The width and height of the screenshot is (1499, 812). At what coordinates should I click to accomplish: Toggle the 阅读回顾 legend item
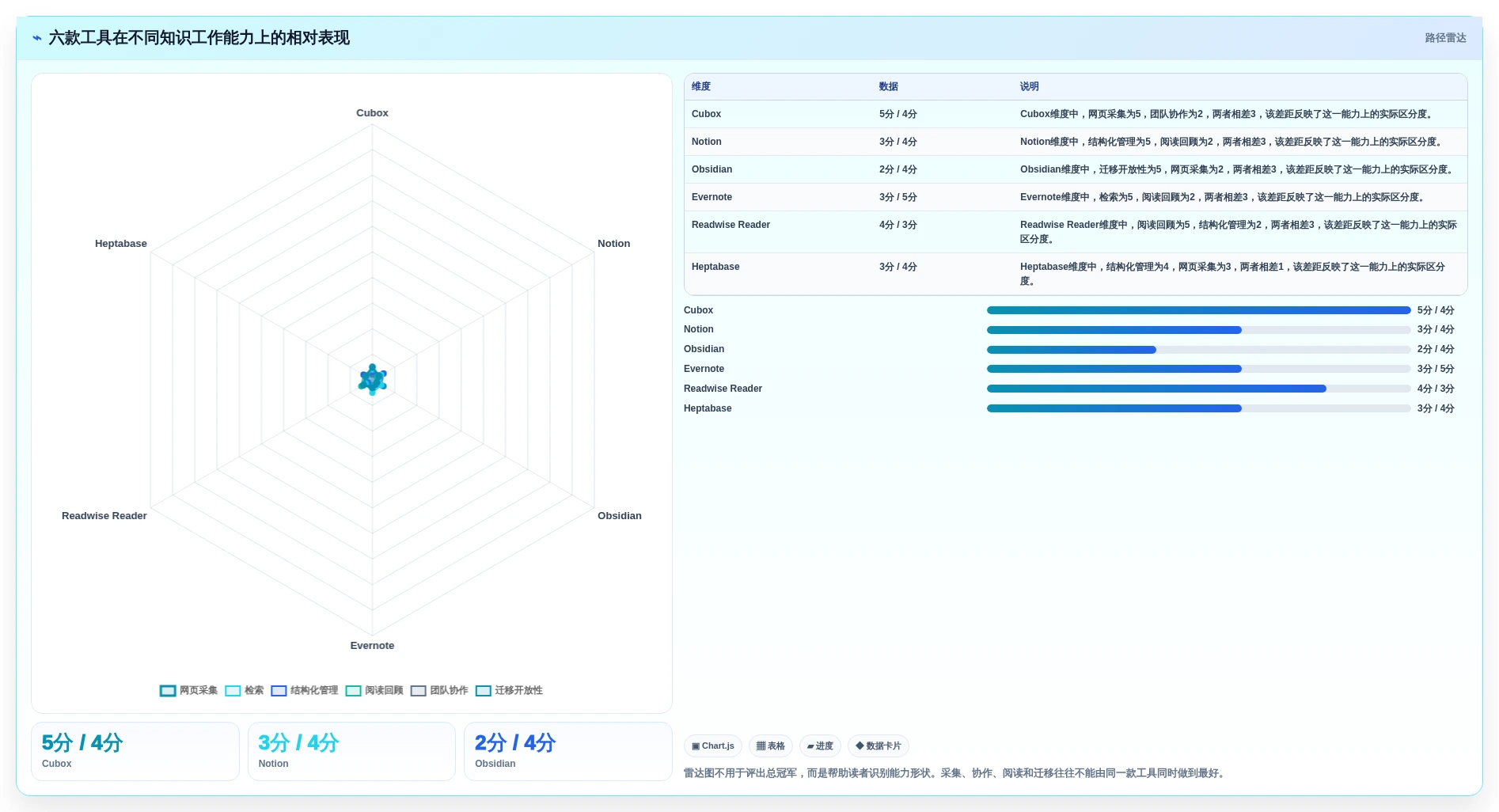tap(374, 691)
